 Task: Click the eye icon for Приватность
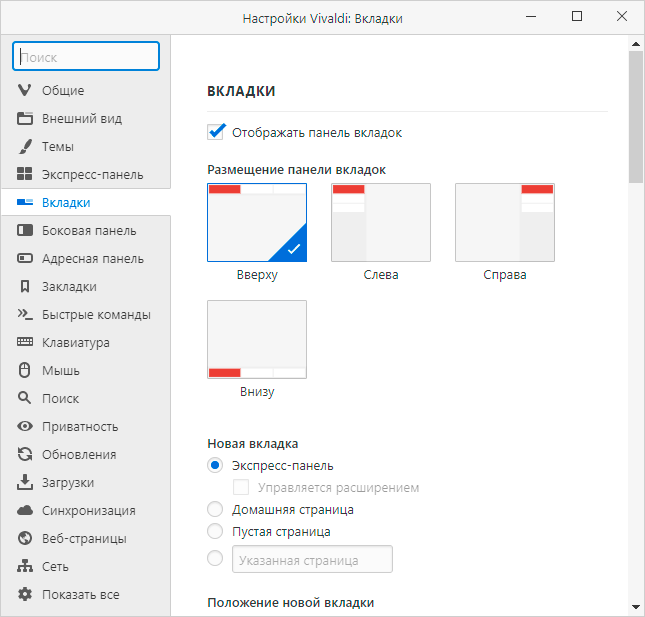25,426
